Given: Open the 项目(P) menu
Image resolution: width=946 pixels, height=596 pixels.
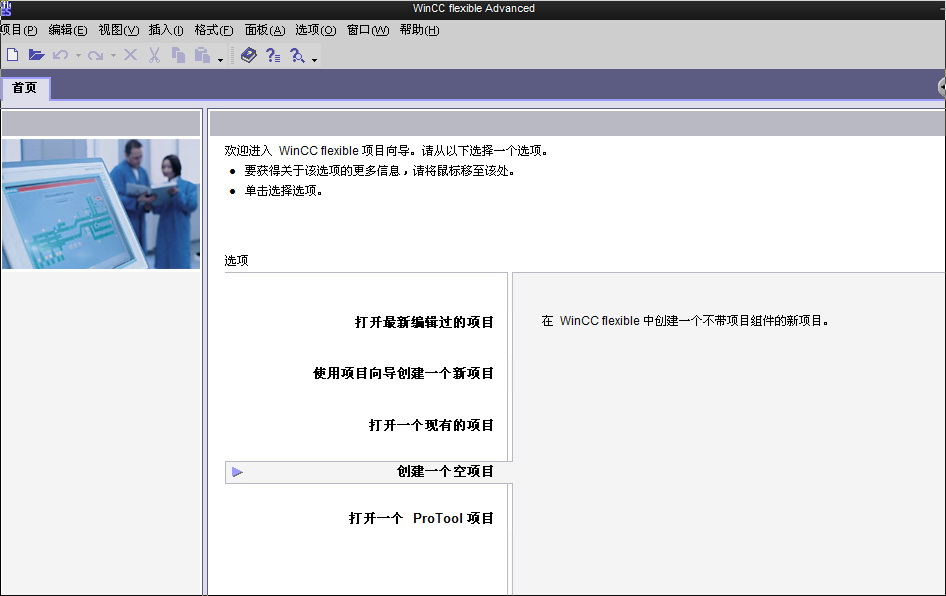Looking at the screenshot, I should click(18, 30).
